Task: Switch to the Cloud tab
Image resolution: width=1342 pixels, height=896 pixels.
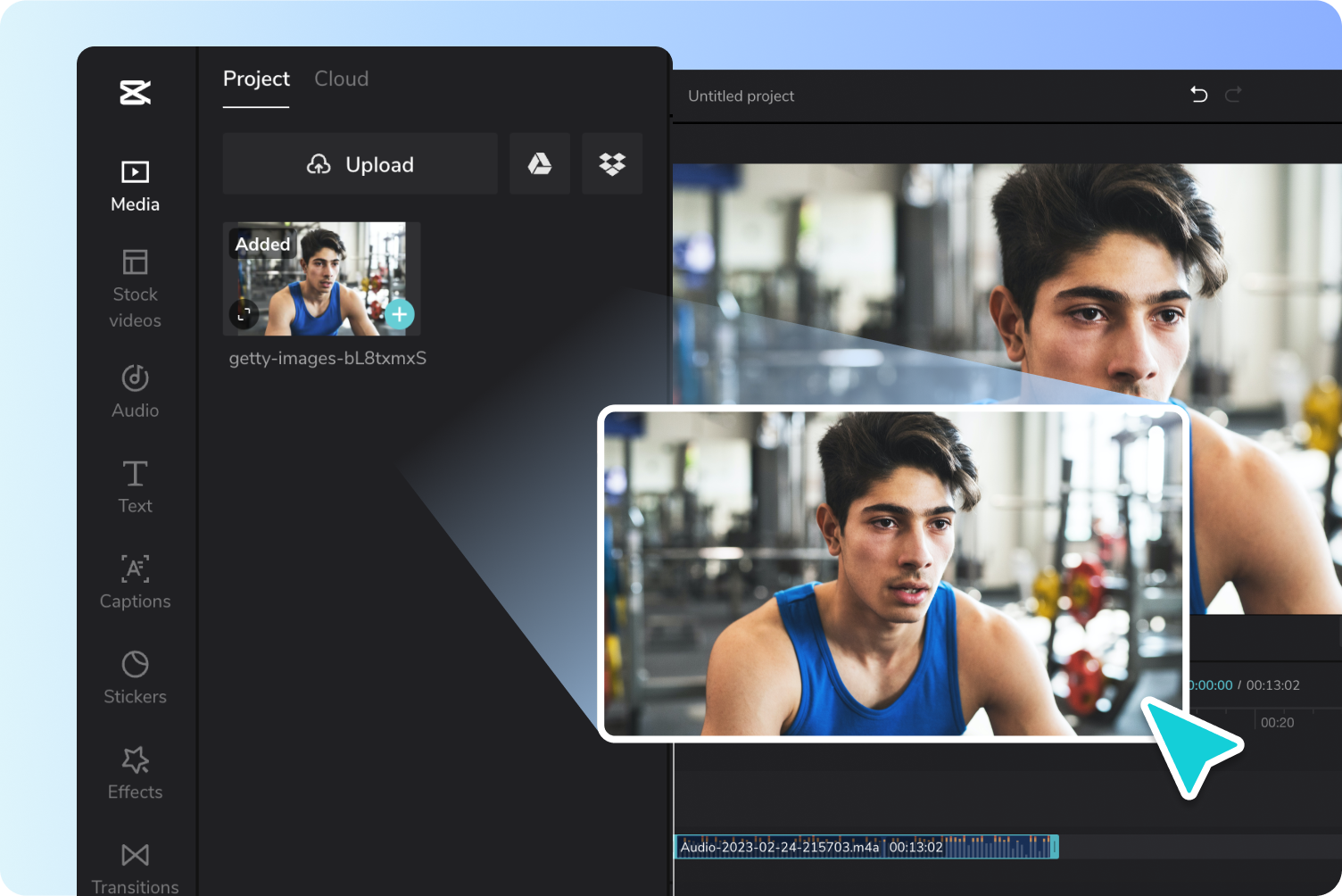Action: 341,79
